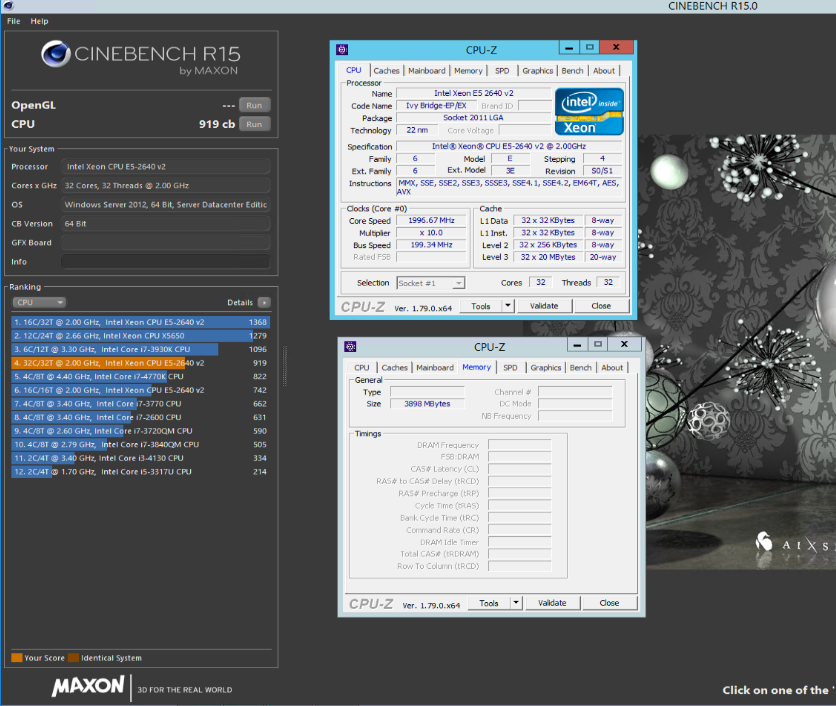The image size is (836, 706).
Task: Click the top CPU-Z window icon
Action: [342, 50]
